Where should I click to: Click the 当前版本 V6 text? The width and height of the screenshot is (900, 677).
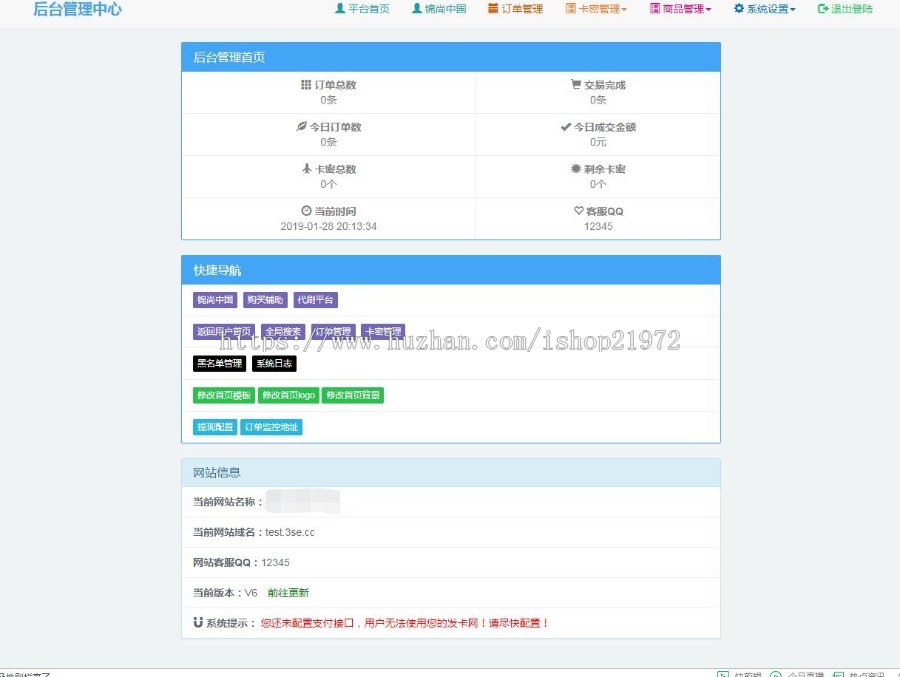click(x=226, y=593)
